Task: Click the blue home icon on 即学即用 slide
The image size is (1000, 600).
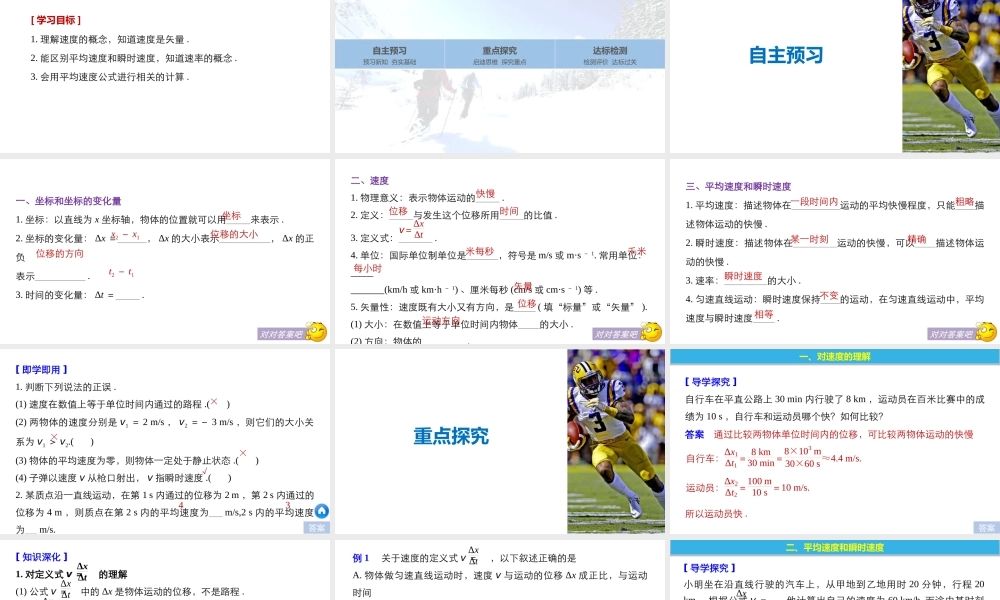Action: pyautogui.click(x=322, y=511)
